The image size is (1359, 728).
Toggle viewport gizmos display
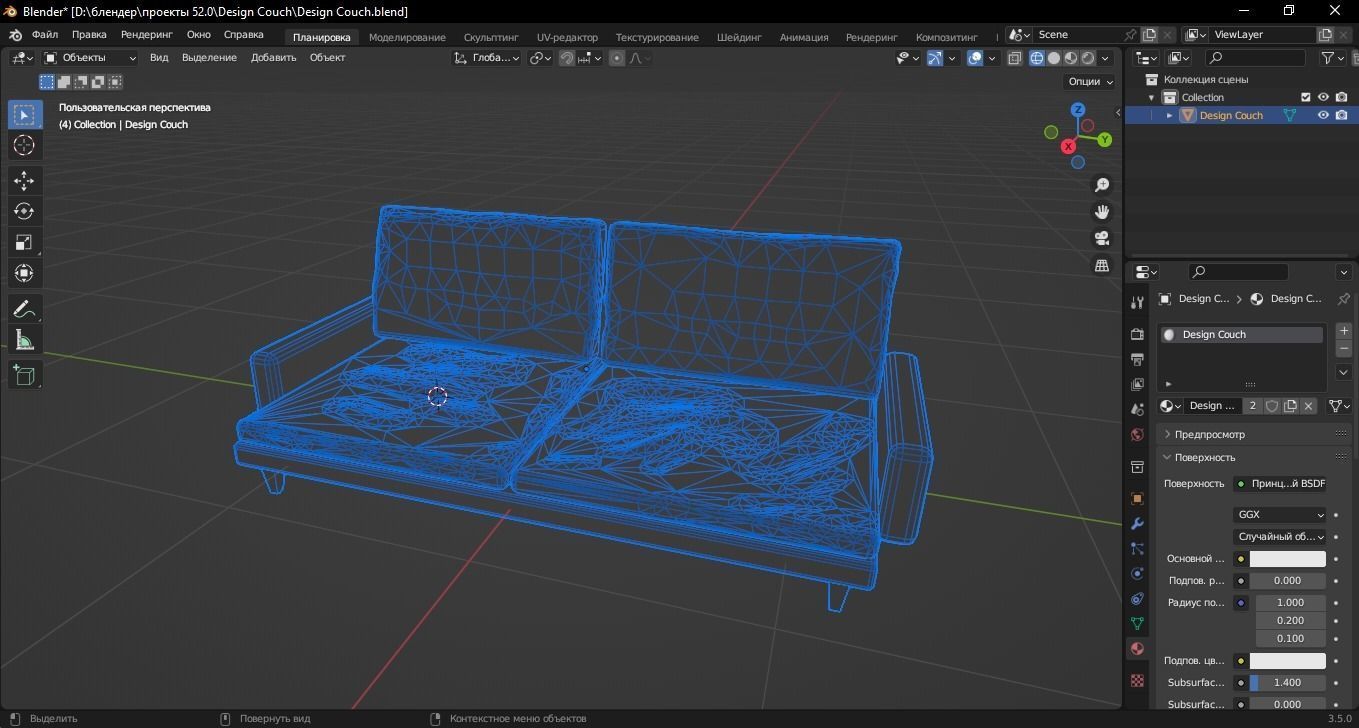pyautogui.click(x=934, y=58)
